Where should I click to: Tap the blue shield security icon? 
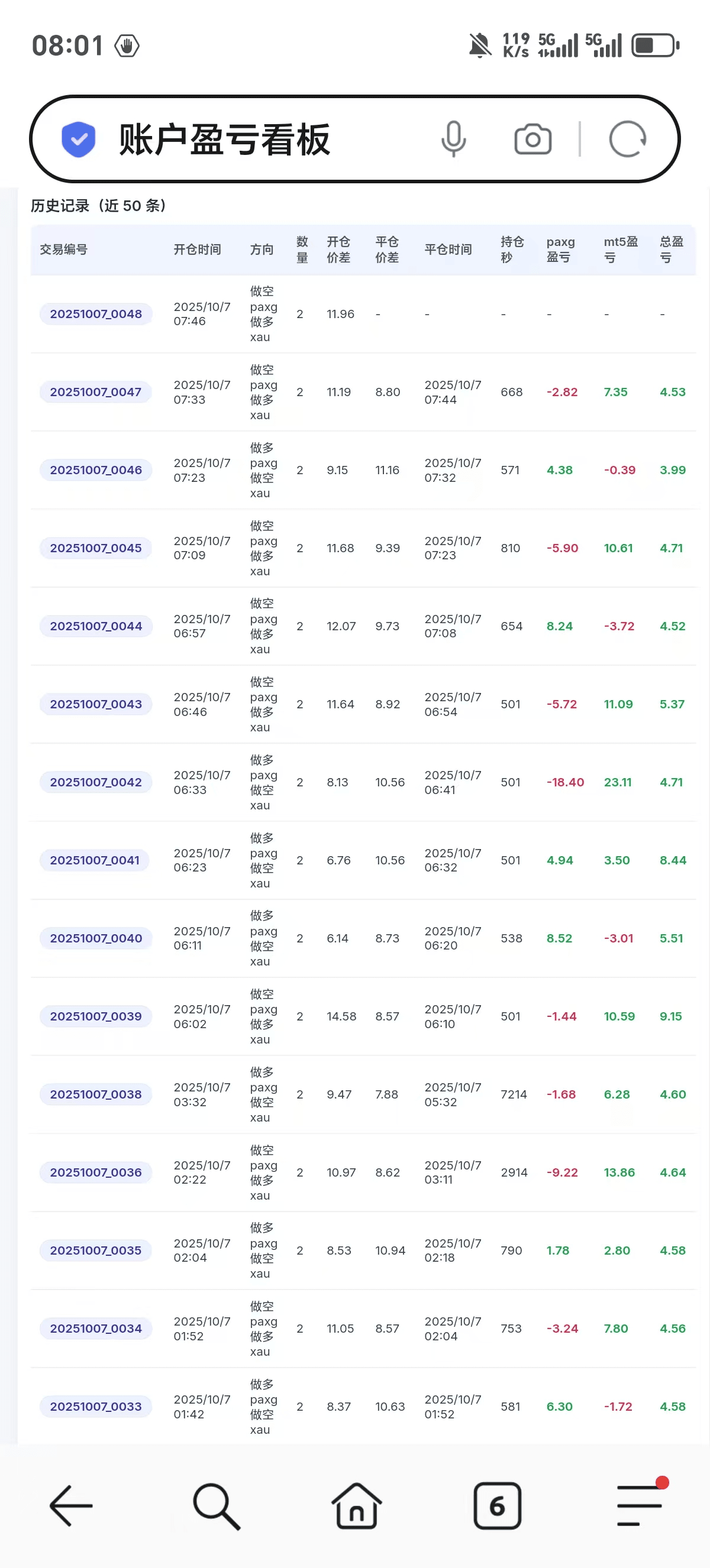(x=79, y=140)
